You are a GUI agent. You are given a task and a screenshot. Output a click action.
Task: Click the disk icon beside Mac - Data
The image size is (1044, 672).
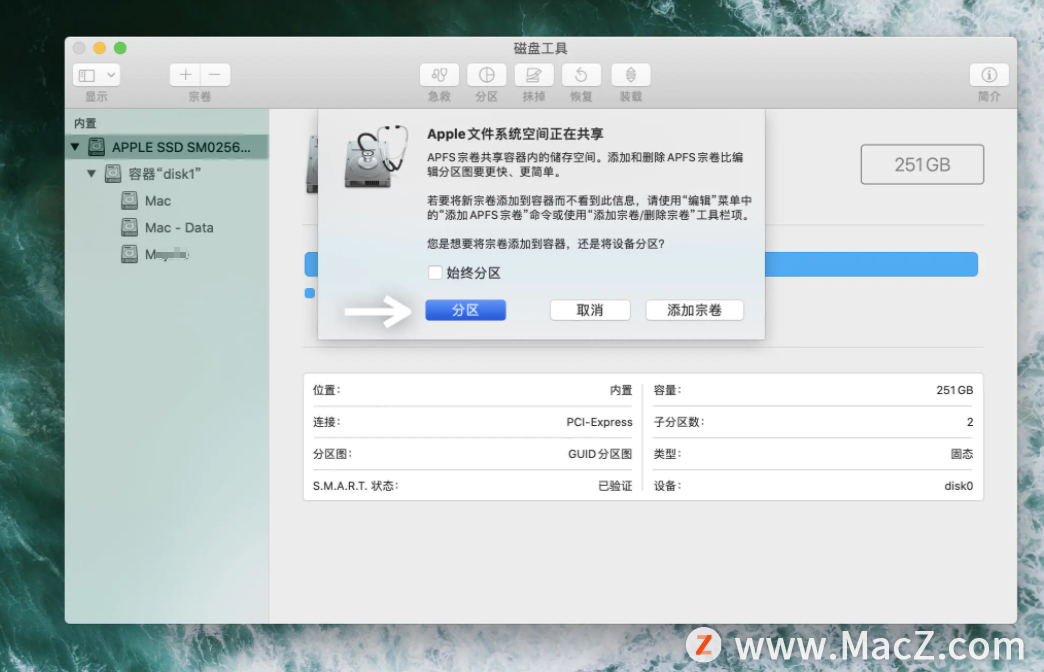tap(129, 227)
